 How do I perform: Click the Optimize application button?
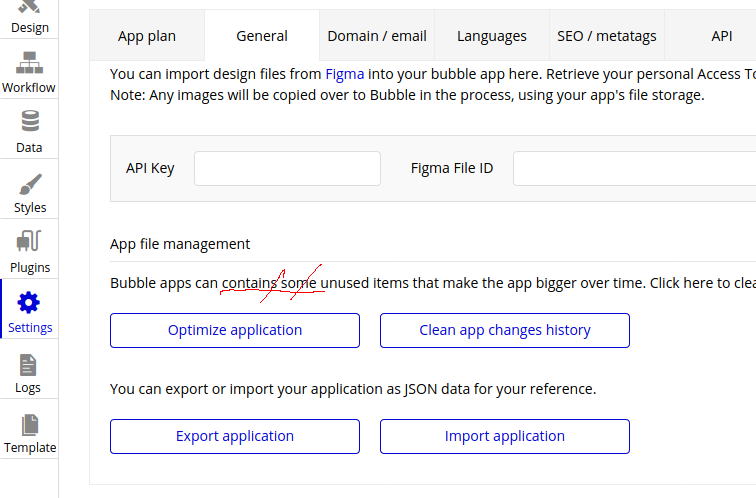click(x=235, y=330)
